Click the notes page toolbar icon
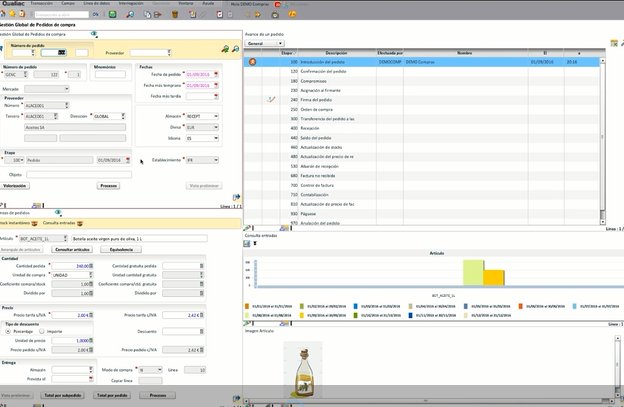 tap(192, 15)
